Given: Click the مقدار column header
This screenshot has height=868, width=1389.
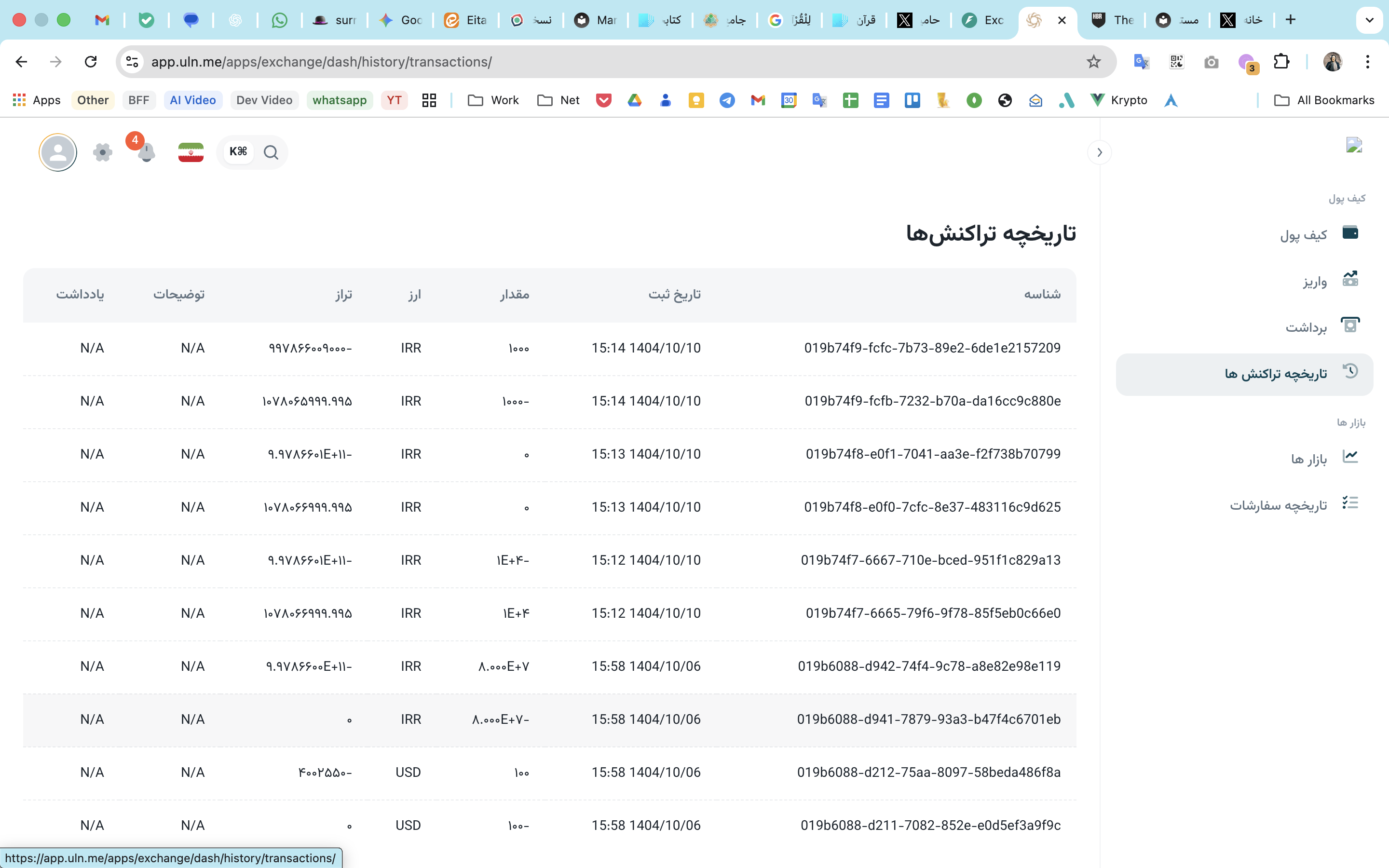Looking at the screenshot, I should (514, 295).
